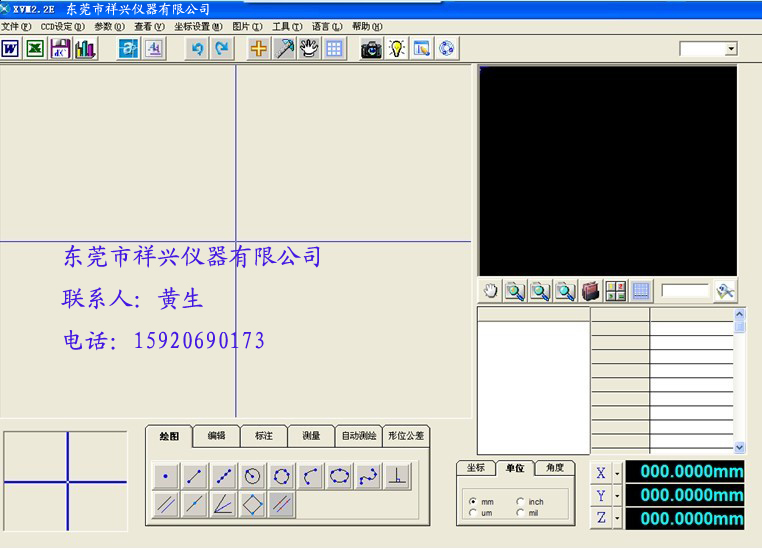
Task: Open the bar chart statistics icon
Action: pyautogui.click(x=85, y=49)
